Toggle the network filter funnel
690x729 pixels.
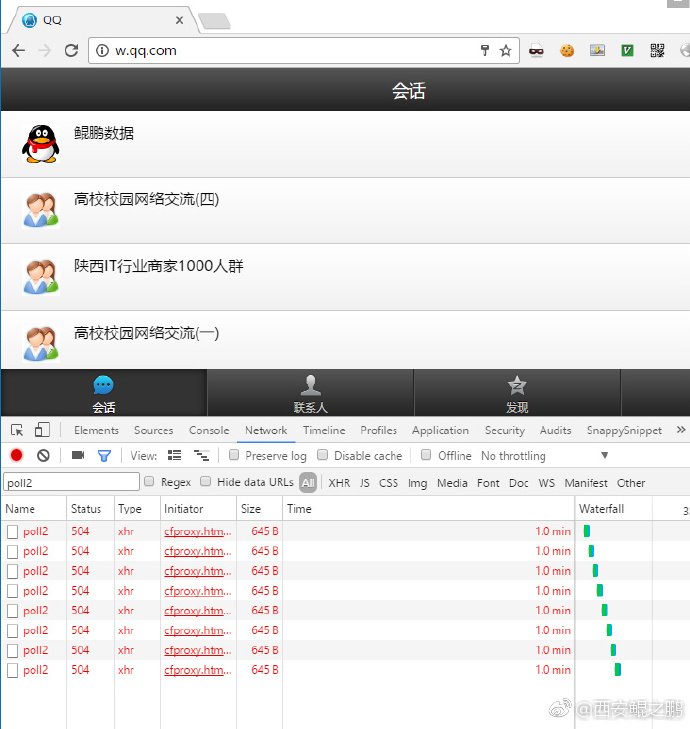(104, 456)
